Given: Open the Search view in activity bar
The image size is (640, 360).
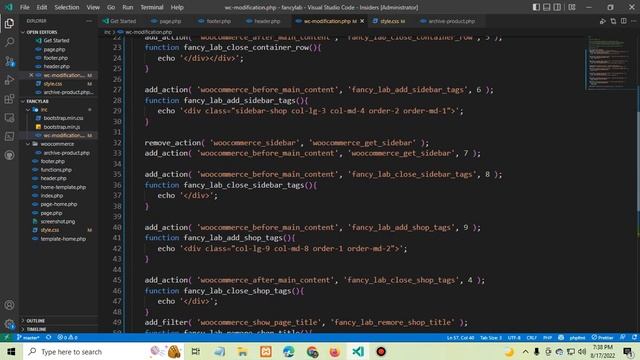Looking at the screenshot, I should [x=9, y=42].
